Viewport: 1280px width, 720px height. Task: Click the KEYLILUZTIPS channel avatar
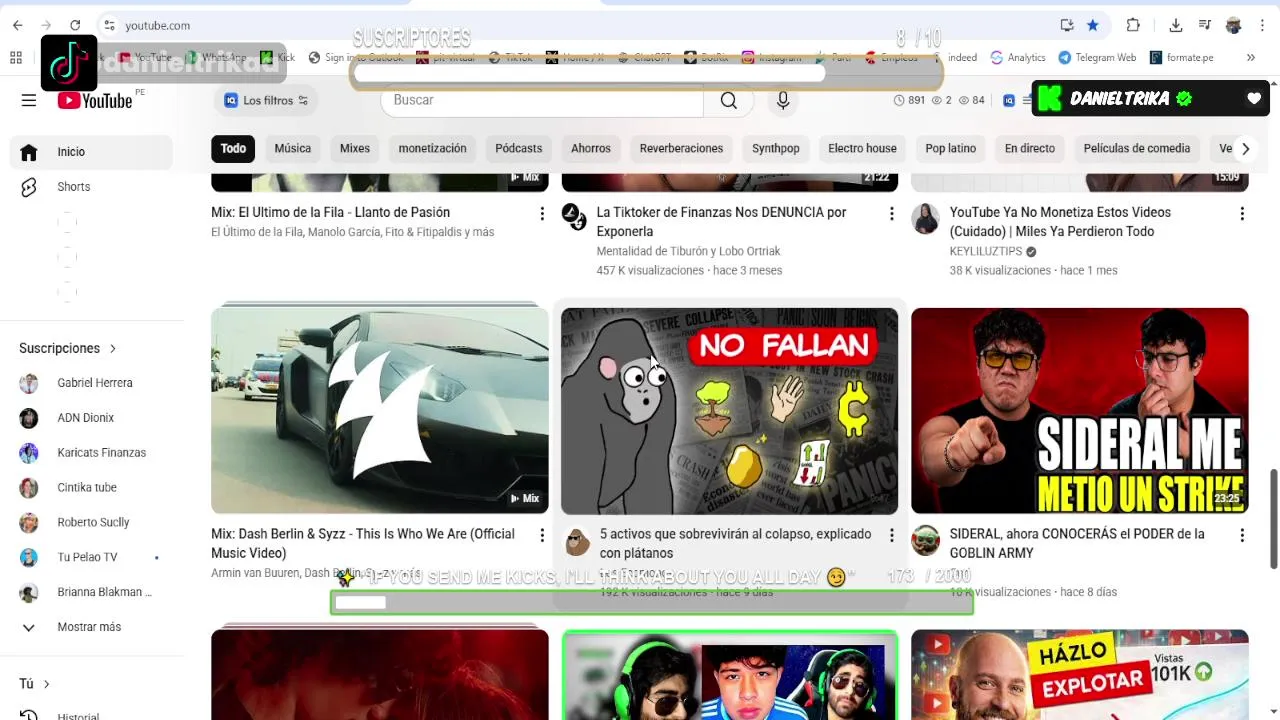pos(925,218)
